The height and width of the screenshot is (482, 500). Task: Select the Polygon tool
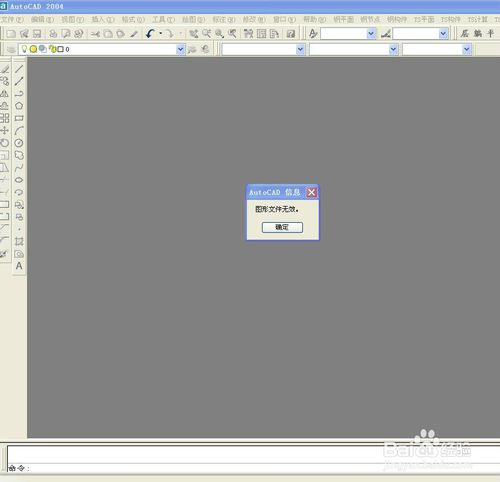pyautogui.click(x=19, y=106)
